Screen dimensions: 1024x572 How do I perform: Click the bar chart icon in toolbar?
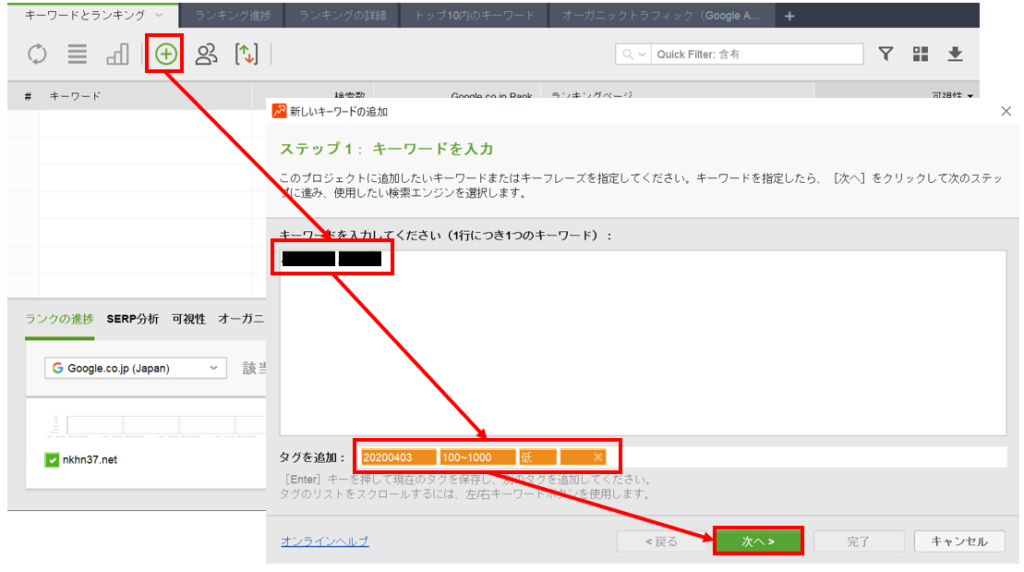coord(118,54)
